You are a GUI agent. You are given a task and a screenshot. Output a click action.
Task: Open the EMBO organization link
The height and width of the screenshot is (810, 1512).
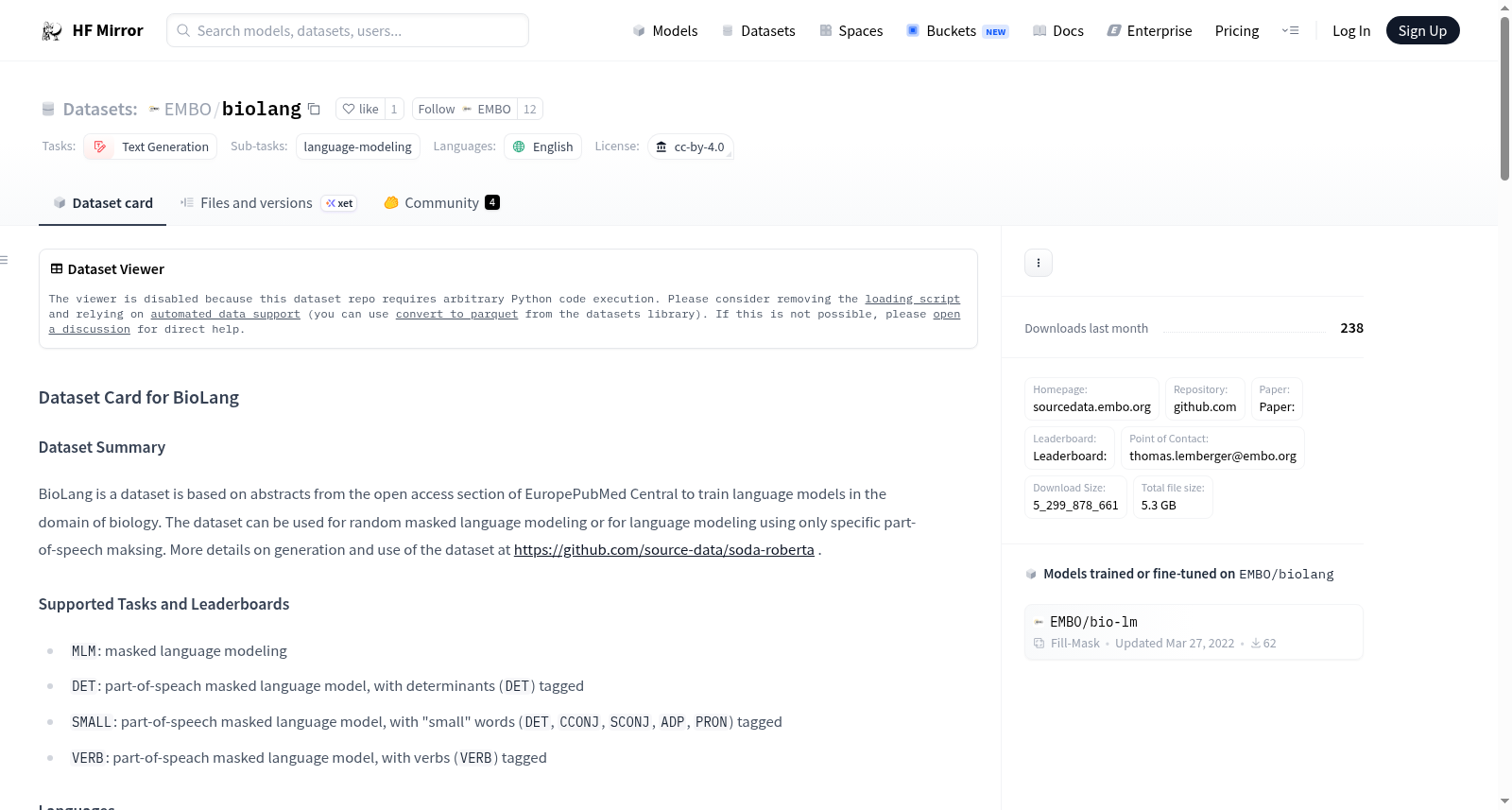pyautogui.click(x=187, y=110)
